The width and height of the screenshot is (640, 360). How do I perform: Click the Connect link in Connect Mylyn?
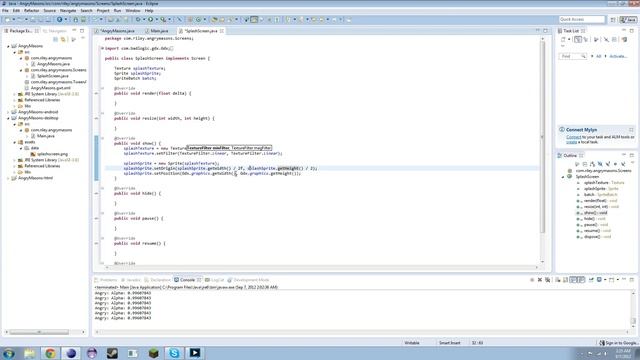coord(573,137)
